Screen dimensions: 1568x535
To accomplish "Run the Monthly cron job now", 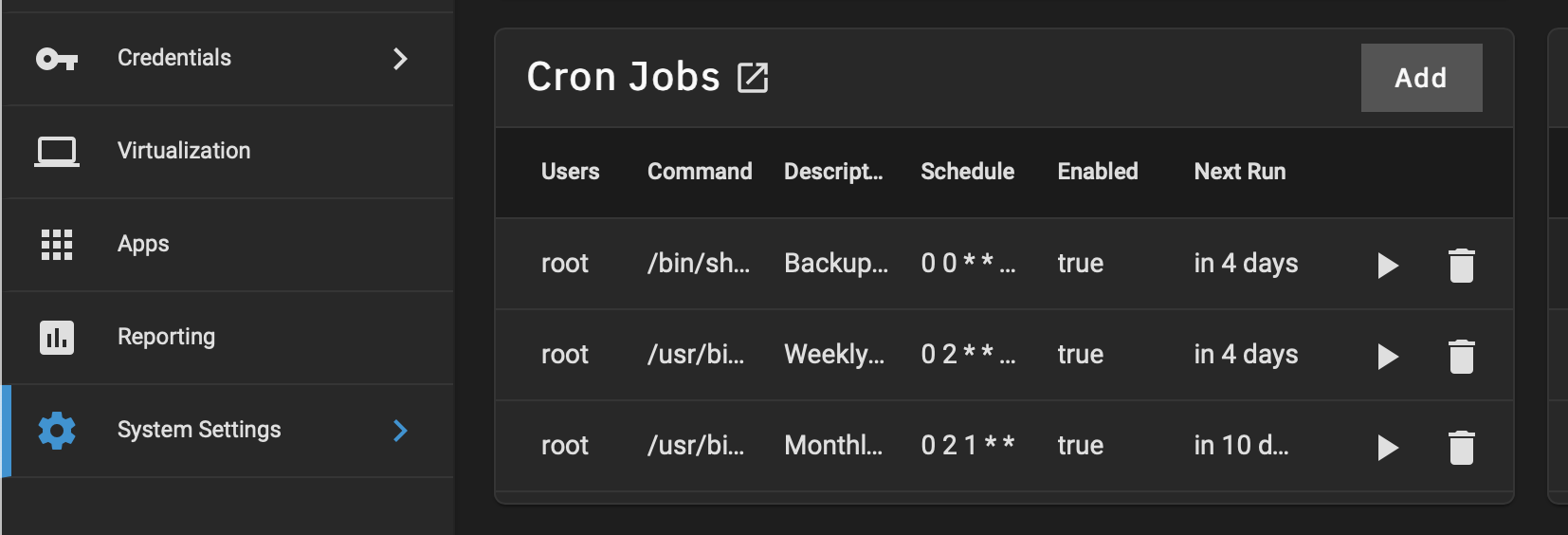I will click(1388, 448).
